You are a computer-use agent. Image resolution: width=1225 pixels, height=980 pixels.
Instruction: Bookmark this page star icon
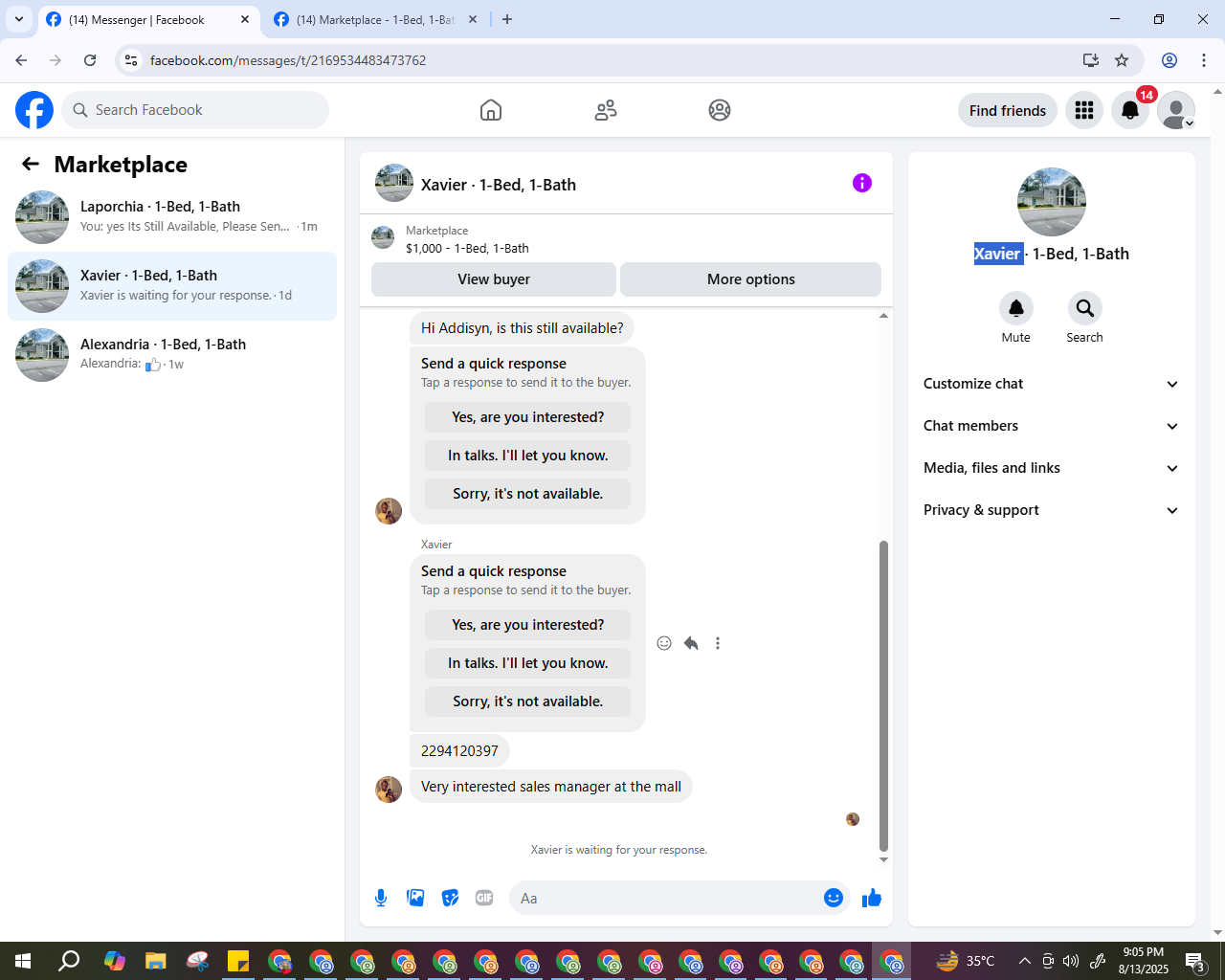pyautogui.click(x=1122, y=60)
